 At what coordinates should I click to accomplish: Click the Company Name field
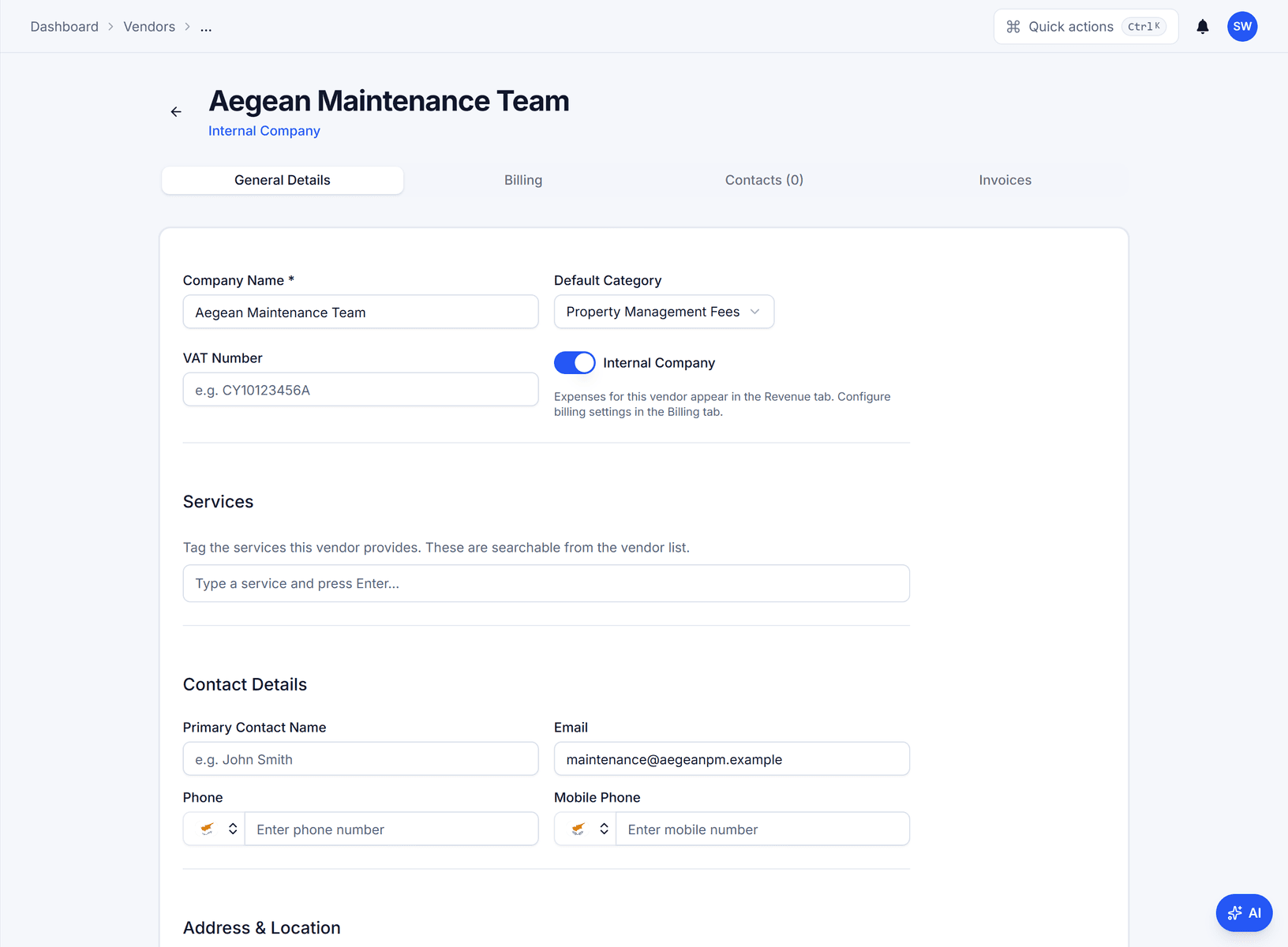click(361, 313)
